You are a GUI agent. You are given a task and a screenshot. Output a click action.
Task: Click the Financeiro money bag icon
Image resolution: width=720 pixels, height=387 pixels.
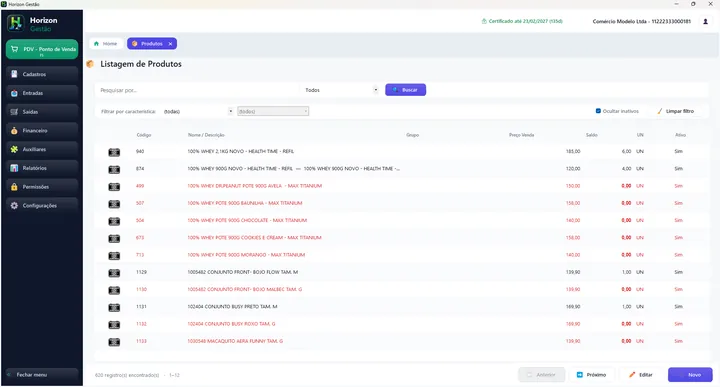coord(14,130)
